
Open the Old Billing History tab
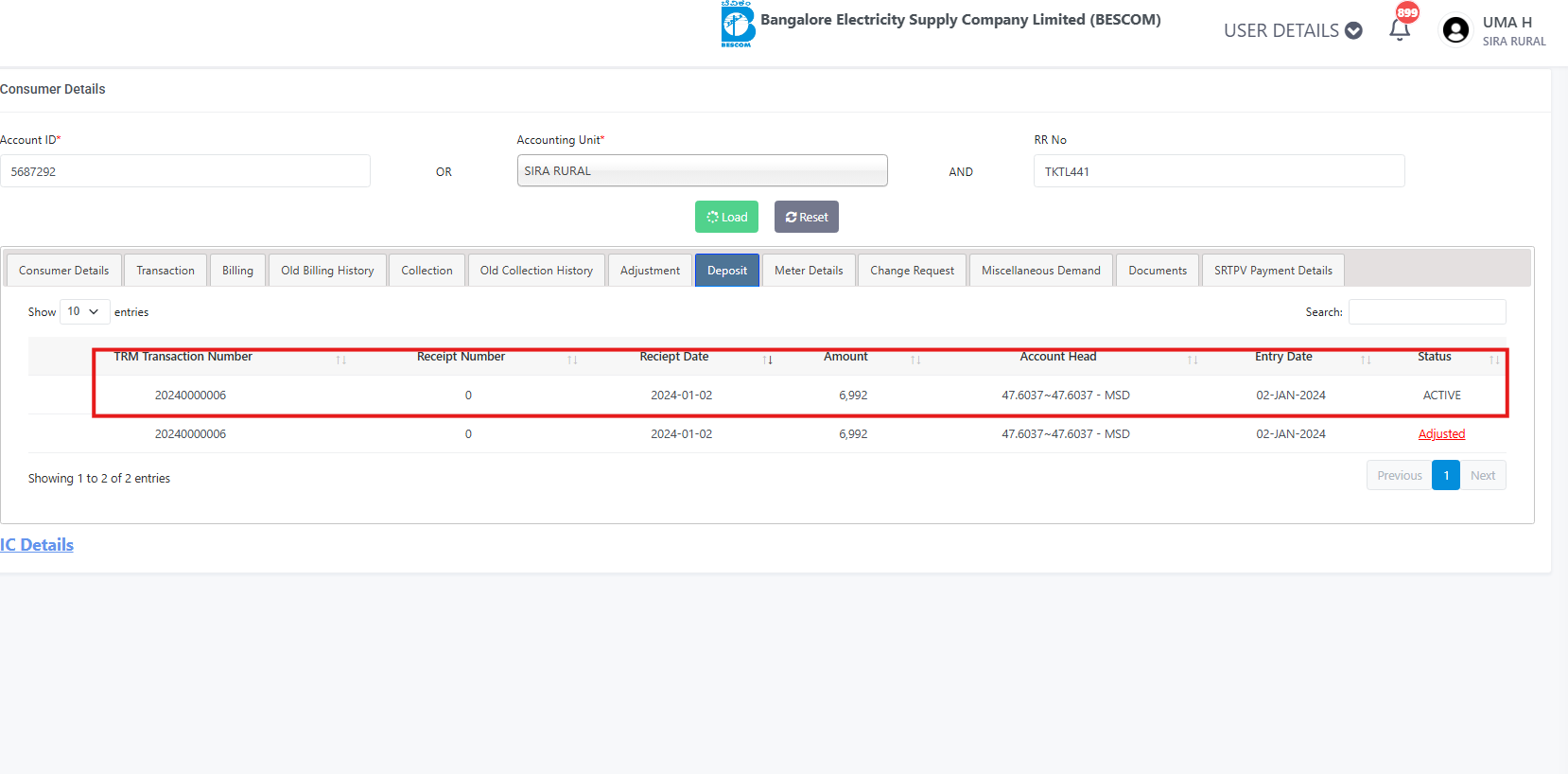327,271
